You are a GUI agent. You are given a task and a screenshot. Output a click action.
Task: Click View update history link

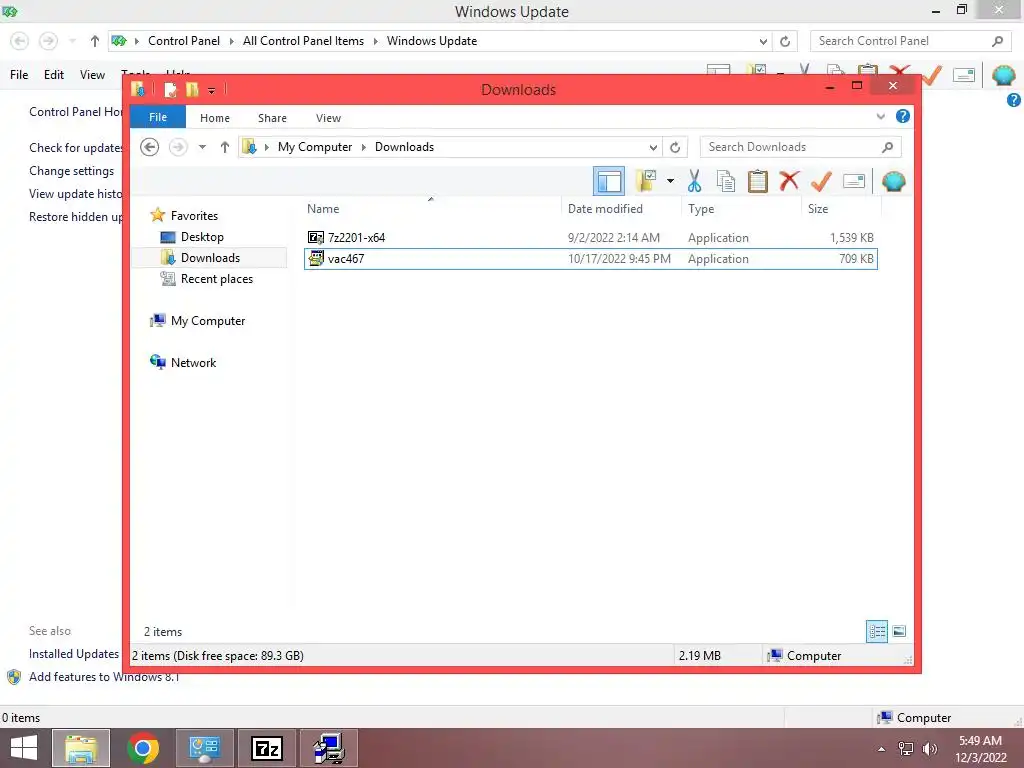(75, 193)
